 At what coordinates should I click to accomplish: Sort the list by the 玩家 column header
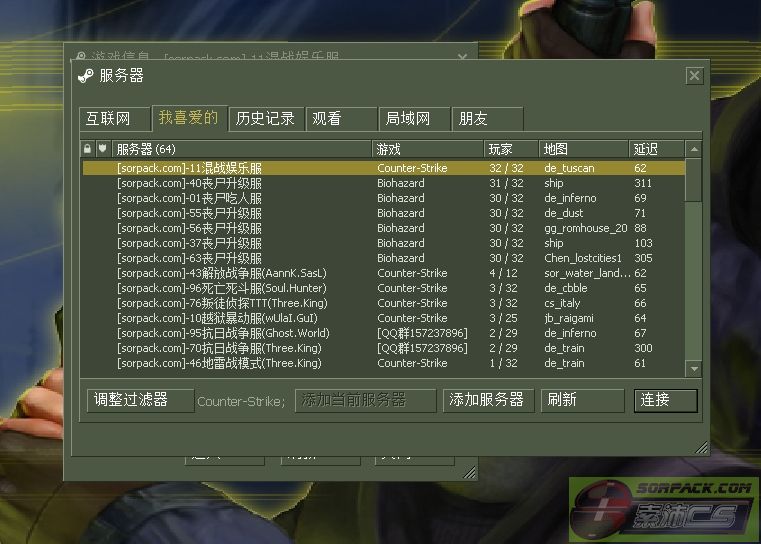tap(511, 149)
